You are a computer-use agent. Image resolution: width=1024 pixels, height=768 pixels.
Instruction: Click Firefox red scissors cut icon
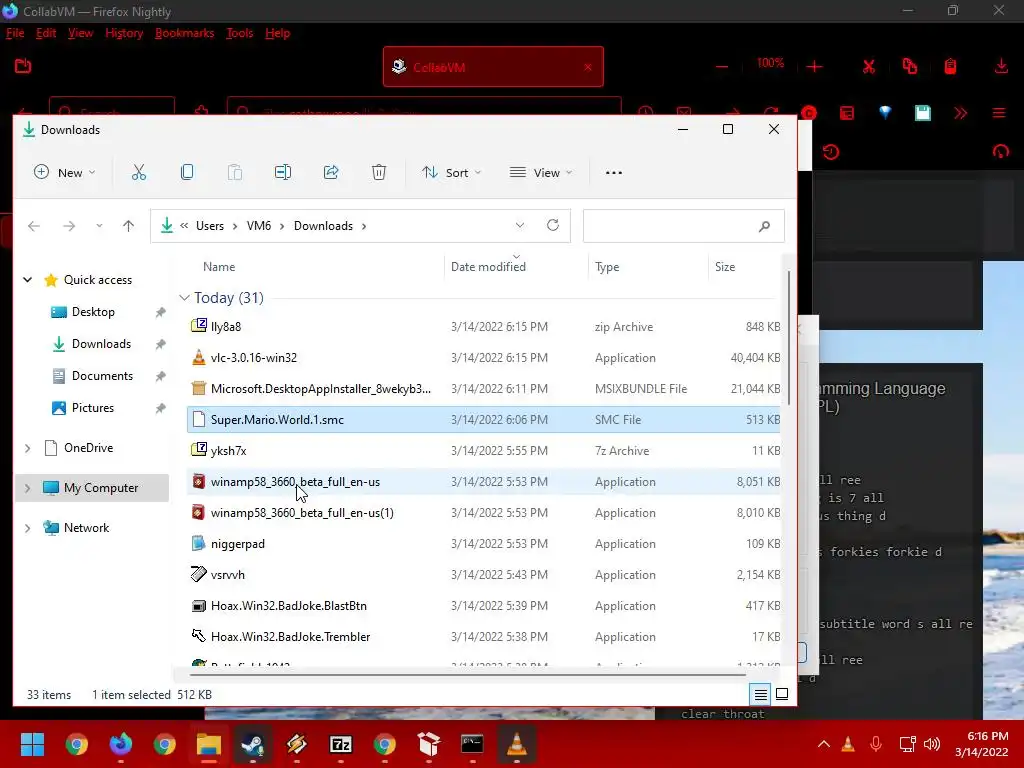(x=869, y=67)
